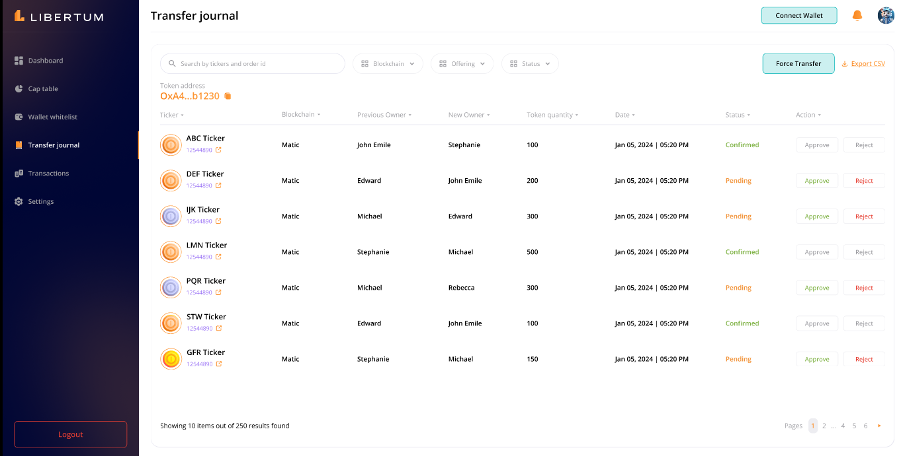Click the notification bell icon
Image resolution: width=904 pixels, height=456 pixels.
857,15
